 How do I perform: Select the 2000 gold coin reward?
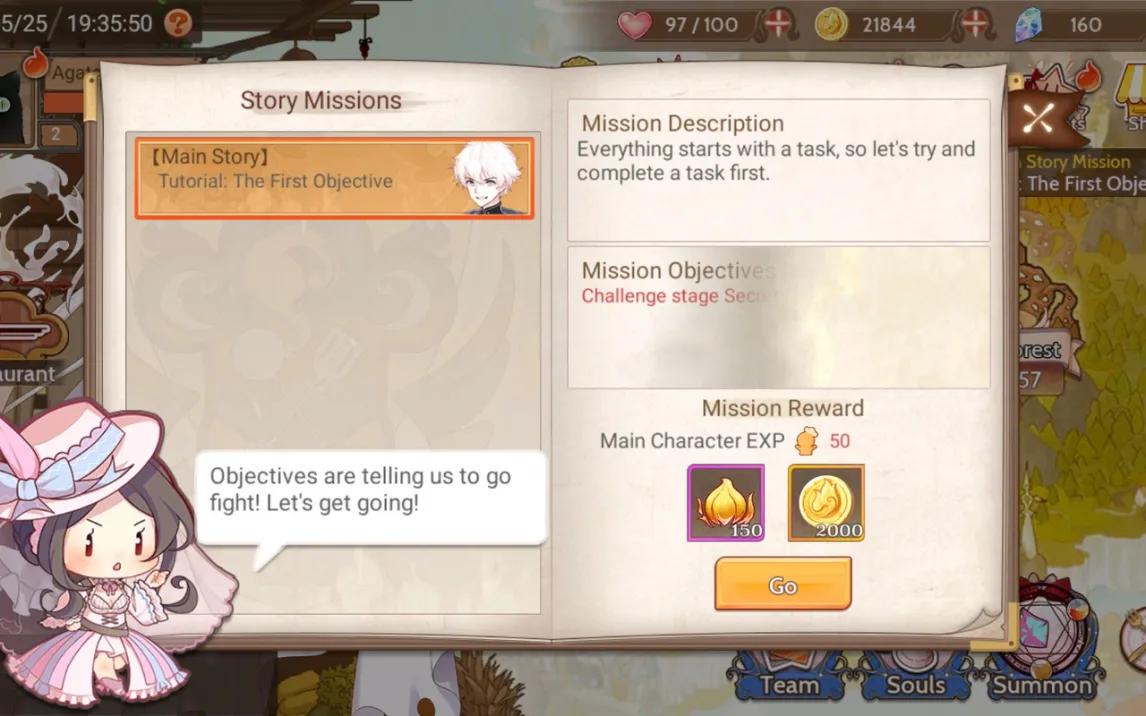click(826, 503)
